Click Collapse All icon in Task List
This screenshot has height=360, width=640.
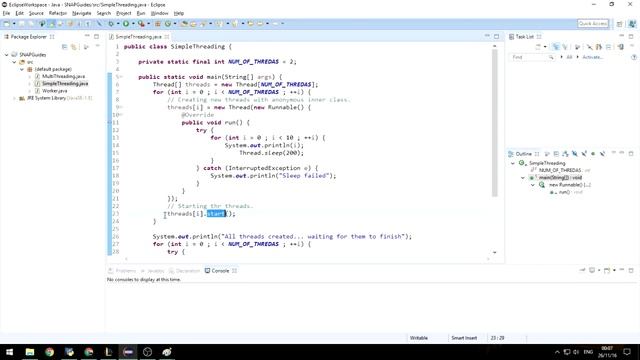tap(609, 47)
